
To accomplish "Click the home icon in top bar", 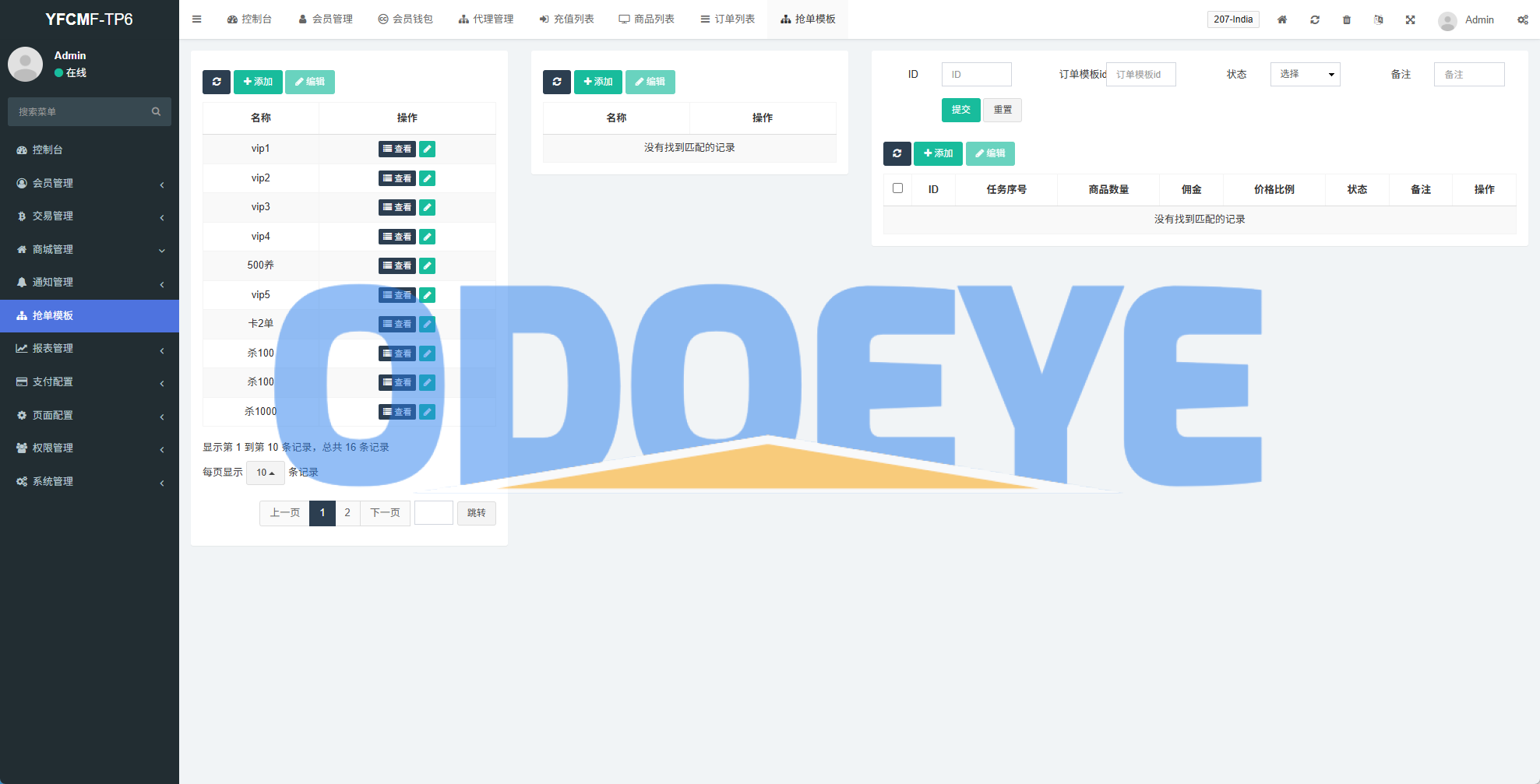I will (x=1281, y=19).
